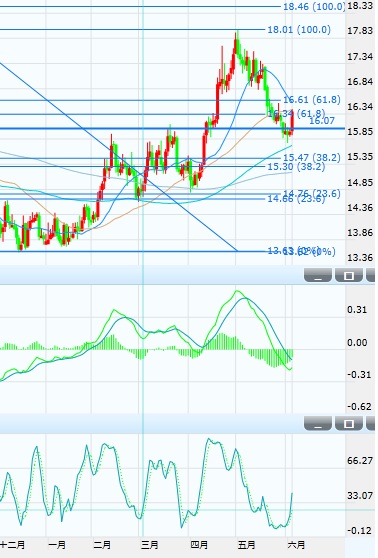378x558 pixels.
Task: Select the 18.46 (100.0) Fibonacci label
Action: coord(314,6)
